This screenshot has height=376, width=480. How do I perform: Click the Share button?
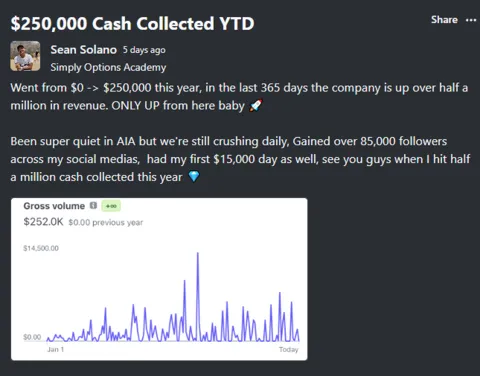click(444, 20)
